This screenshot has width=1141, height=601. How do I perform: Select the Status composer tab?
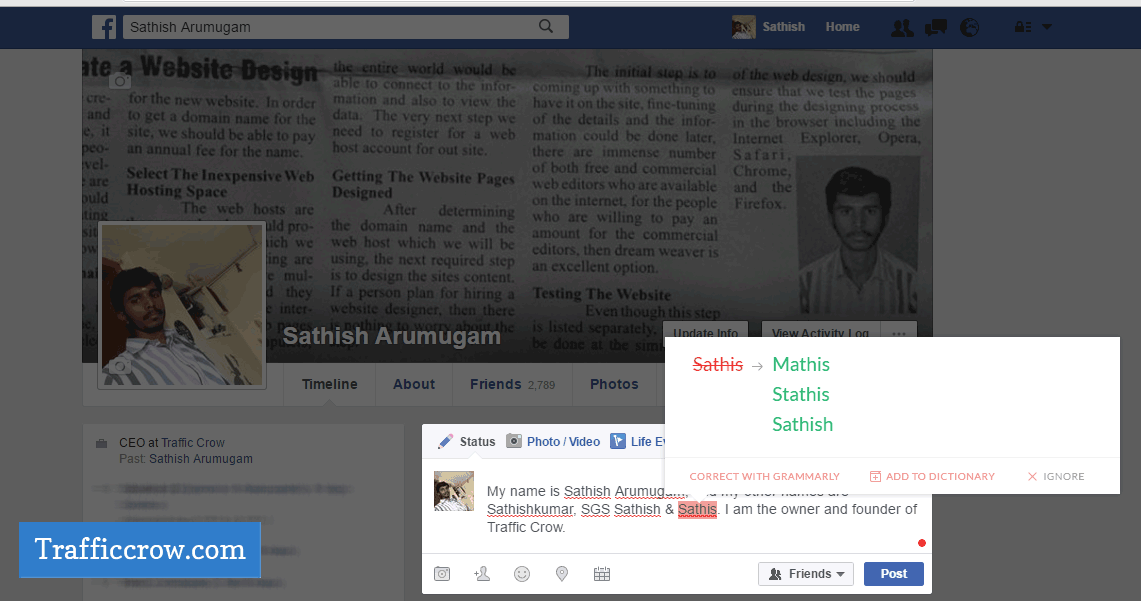(x=467, y=442)
